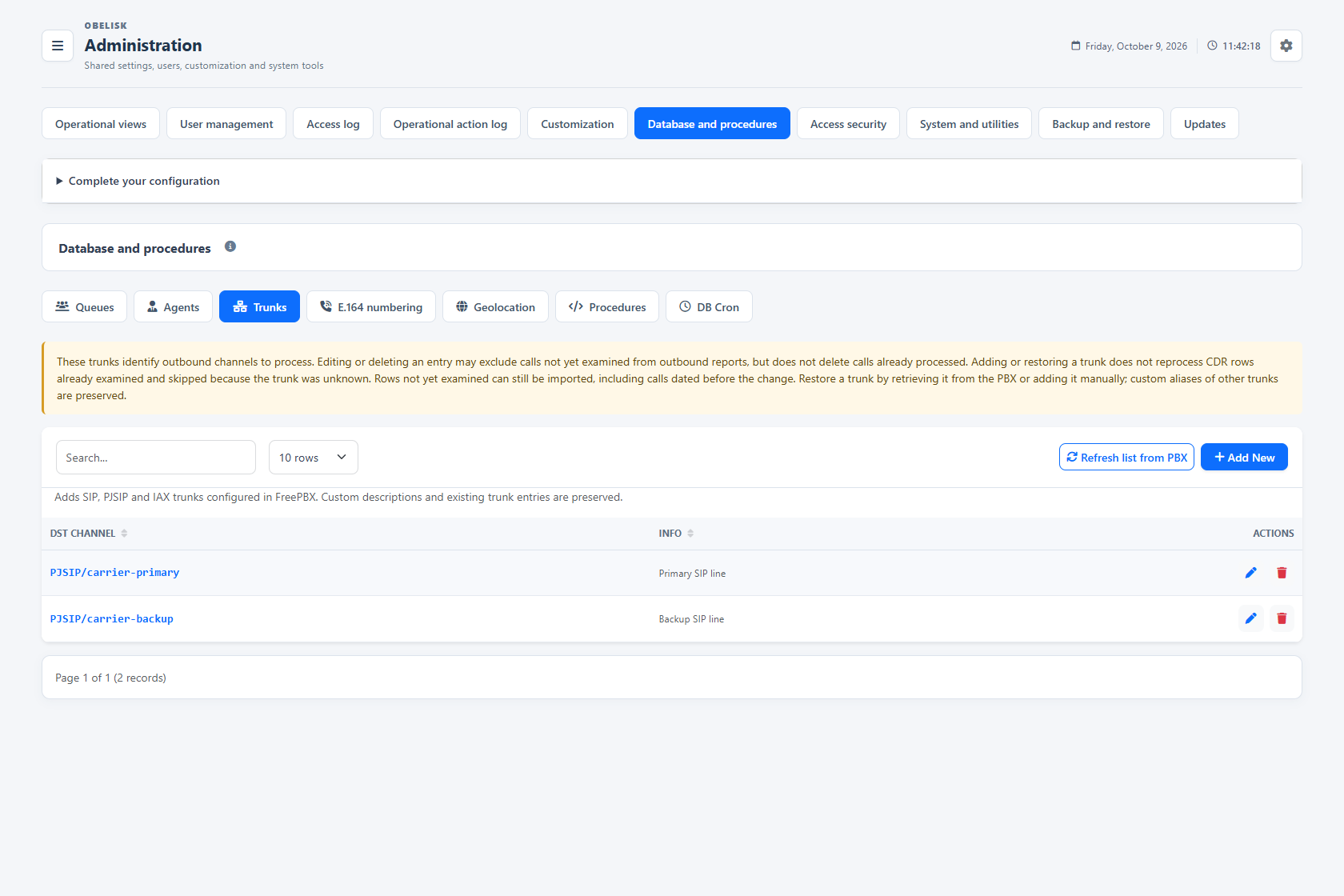Screen dimensions: 1344x896
Task: Open the Queues sub-tab
Action: click(x=84, y=306)
